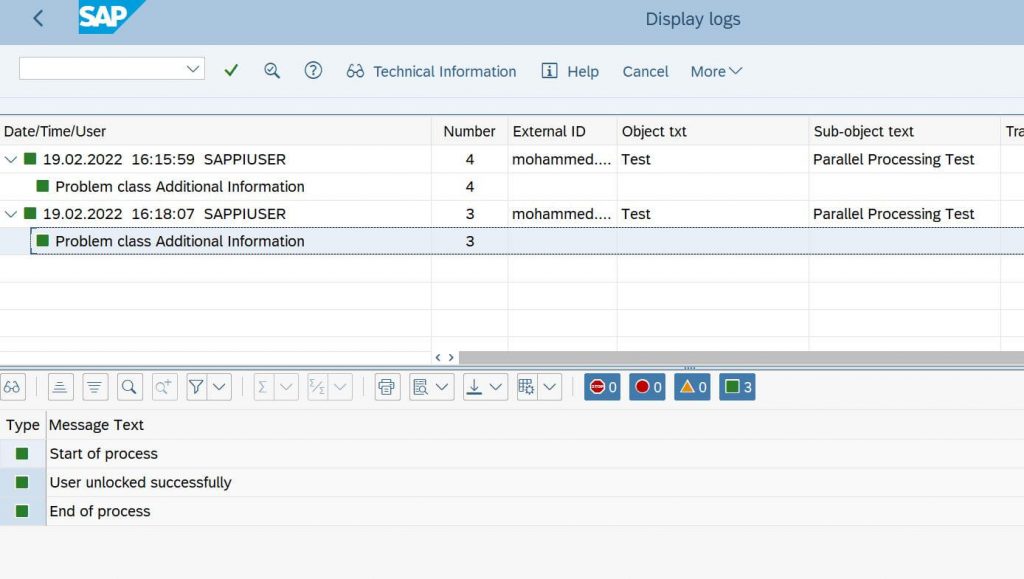Click the green checkmark Enter icon
1024x579 pixels.
point(231,70)
